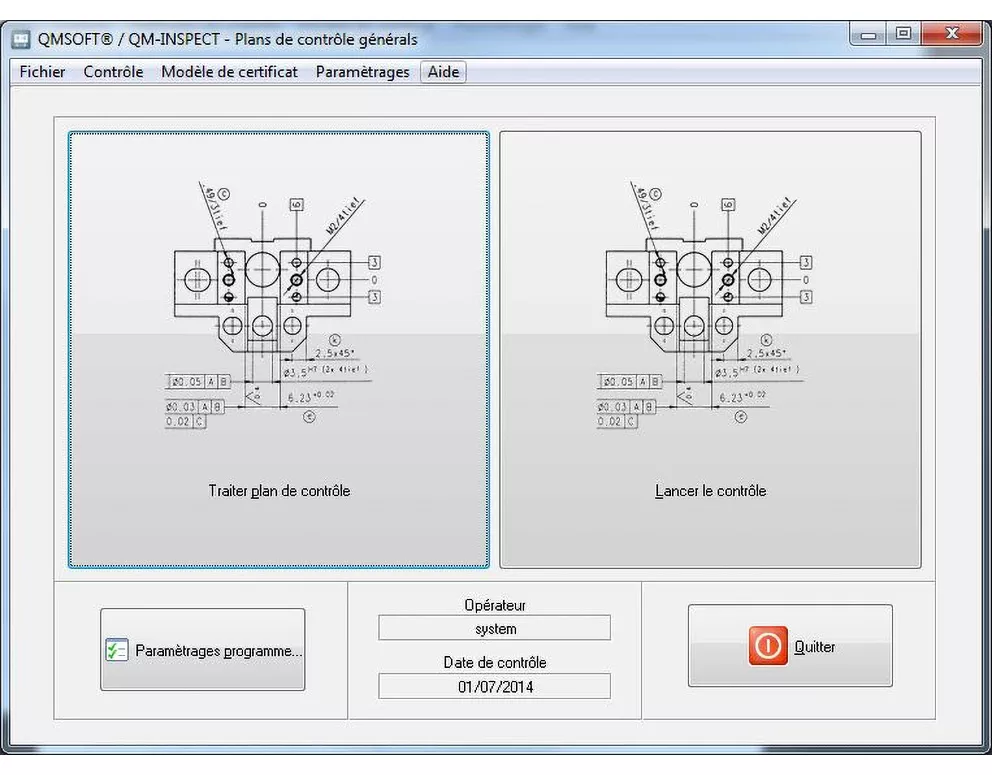Click the window title Plans de contrôle généraux

[x=326, y=39]
